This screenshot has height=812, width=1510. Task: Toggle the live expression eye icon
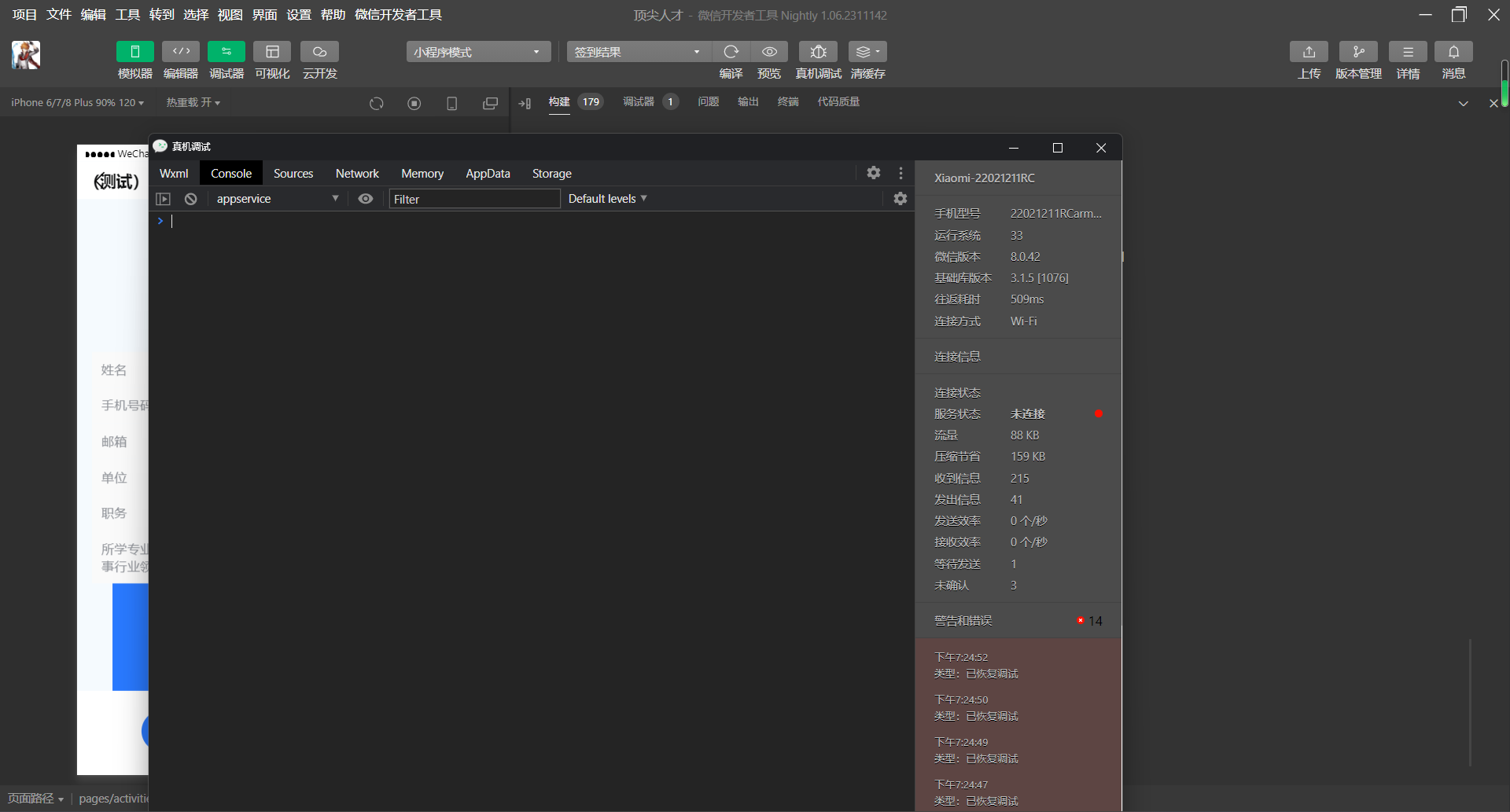(x=366, y=199)
